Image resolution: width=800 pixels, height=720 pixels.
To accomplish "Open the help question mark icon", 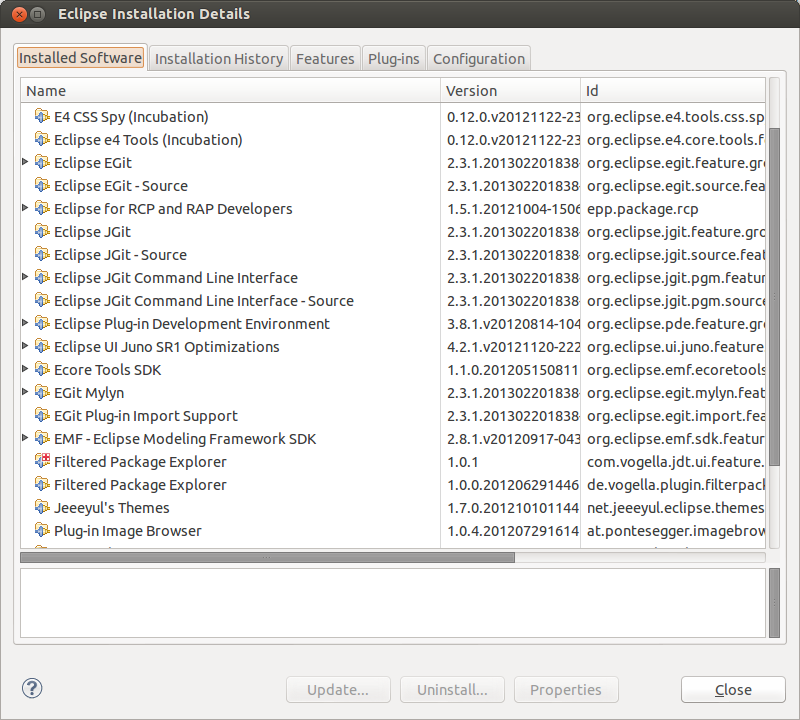I will pyautogui.click(x=32, y=688).
